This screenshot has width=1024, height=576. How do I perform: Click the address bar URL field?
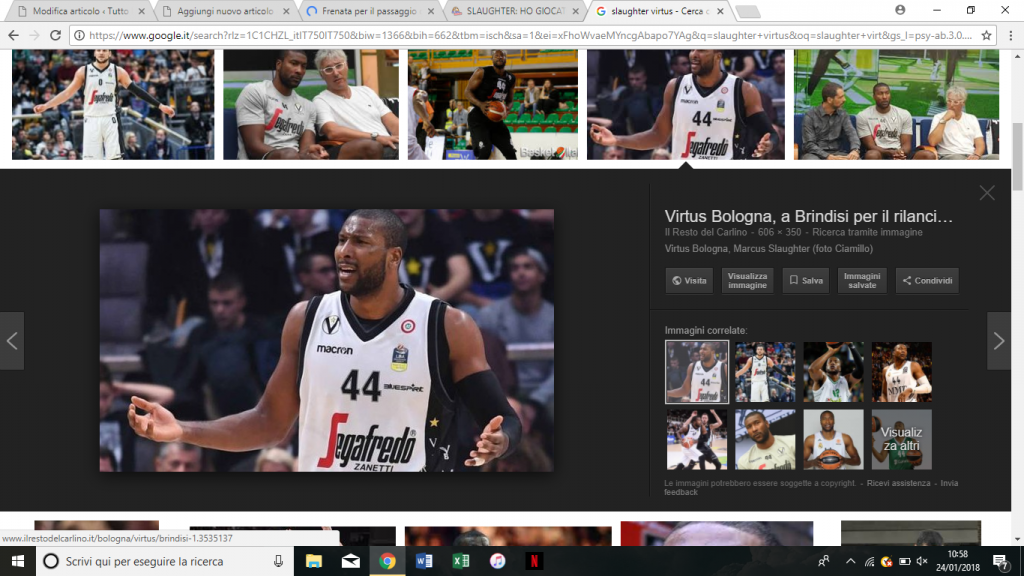530,35
